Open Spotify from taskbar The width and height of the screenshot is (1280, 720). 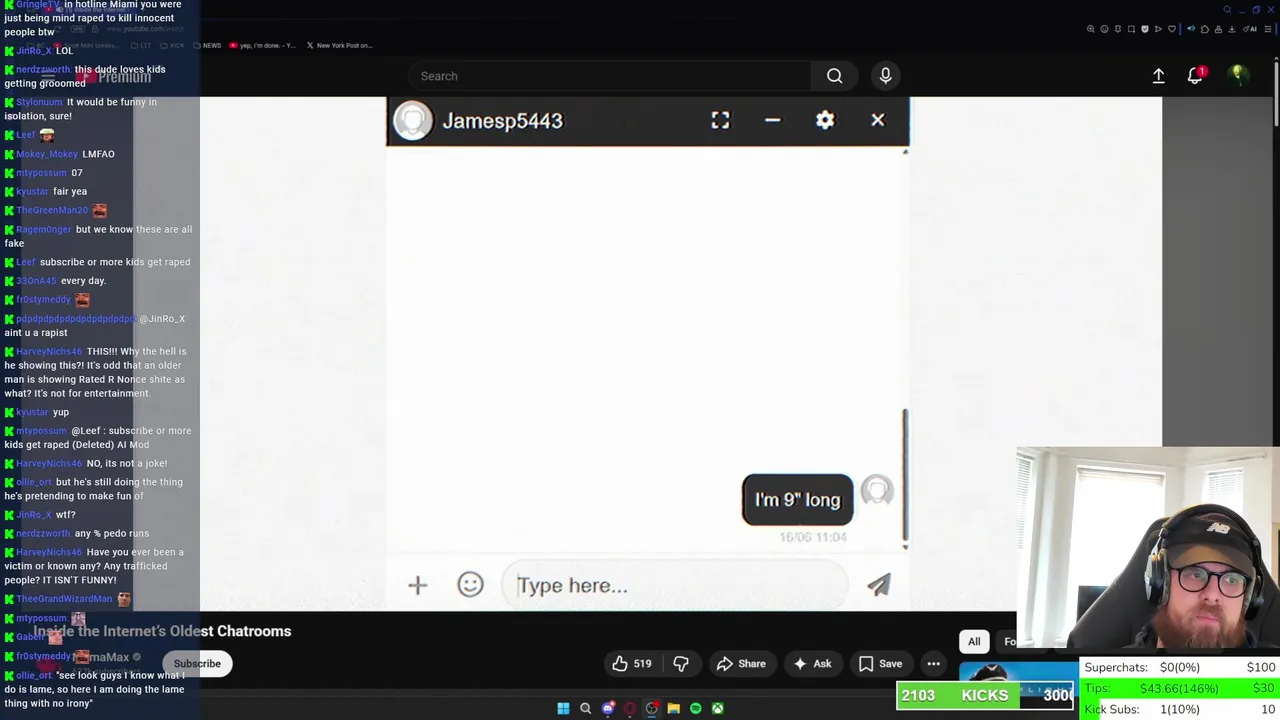click(695, 709)
